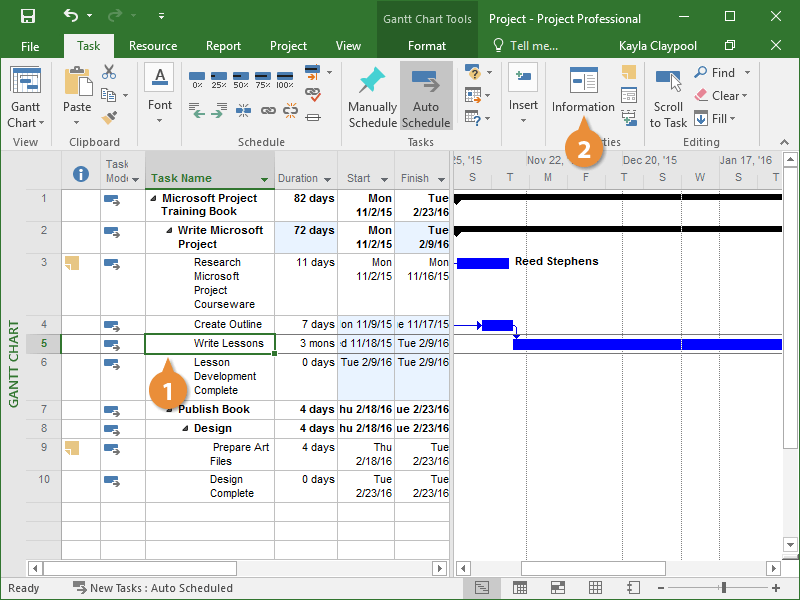
Task: Switch to the Resource ribbon tab
Action: [x=152, y=46]
